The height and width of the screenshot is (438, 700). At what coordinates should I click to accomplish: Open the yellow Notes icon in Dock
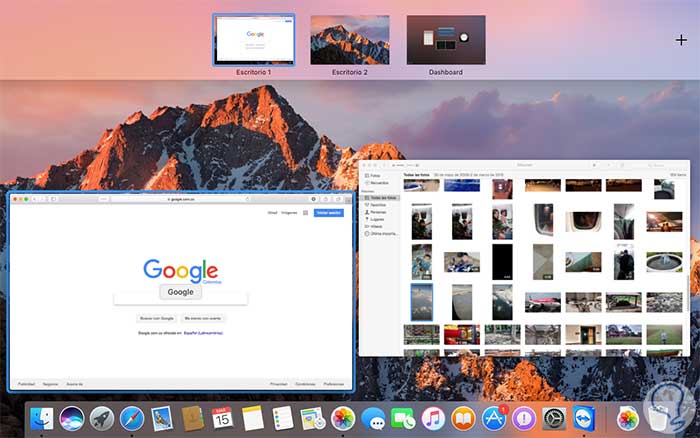tap(253, 419)
